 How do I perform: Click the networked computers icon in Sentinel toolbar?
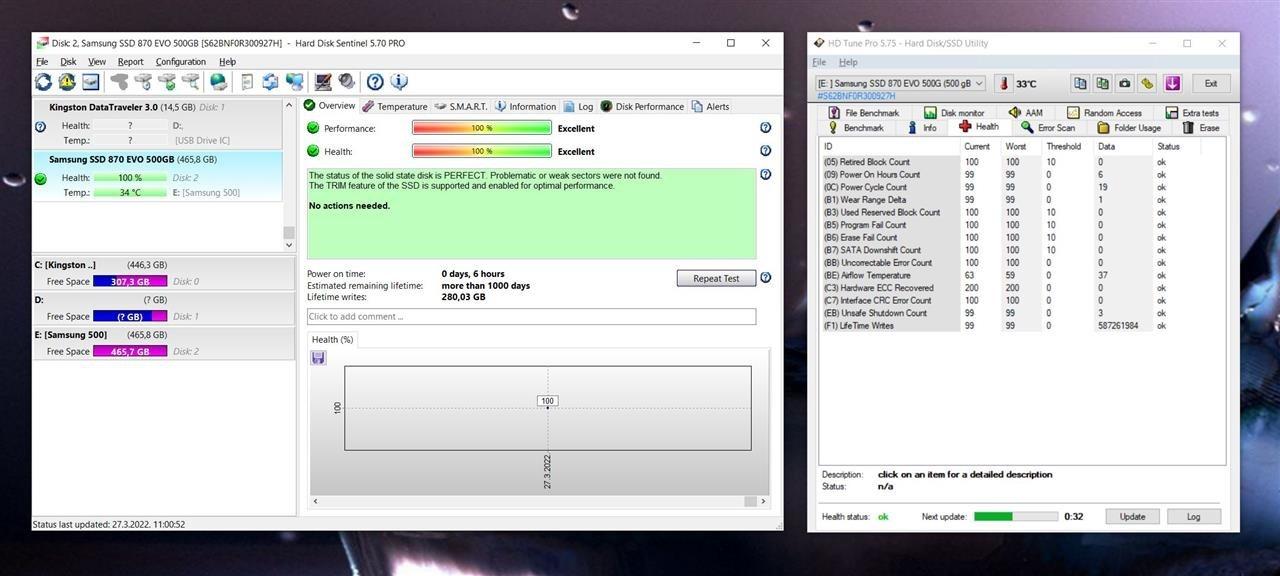point(294,82)
